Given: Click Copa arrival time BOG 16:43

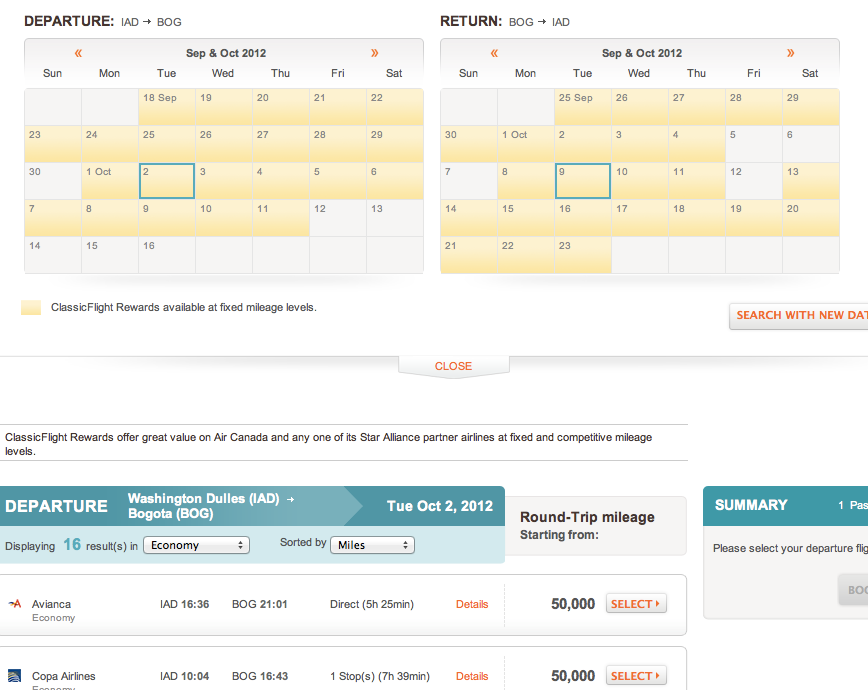Looking at the screenshot, I should (260, 676).
